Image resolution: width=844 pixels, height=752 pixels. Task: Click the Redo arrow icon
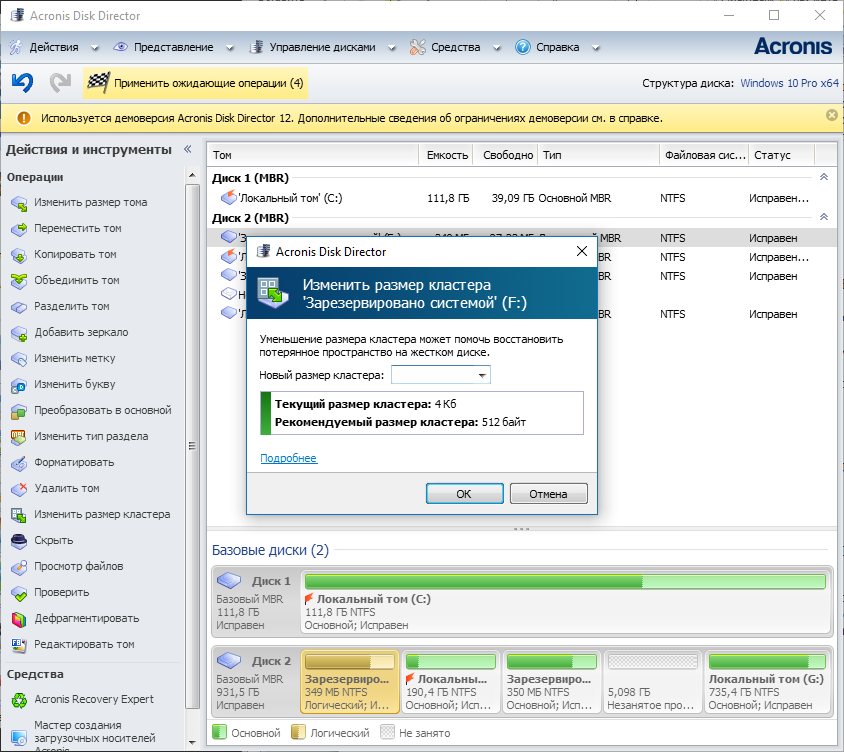point(60,82)
